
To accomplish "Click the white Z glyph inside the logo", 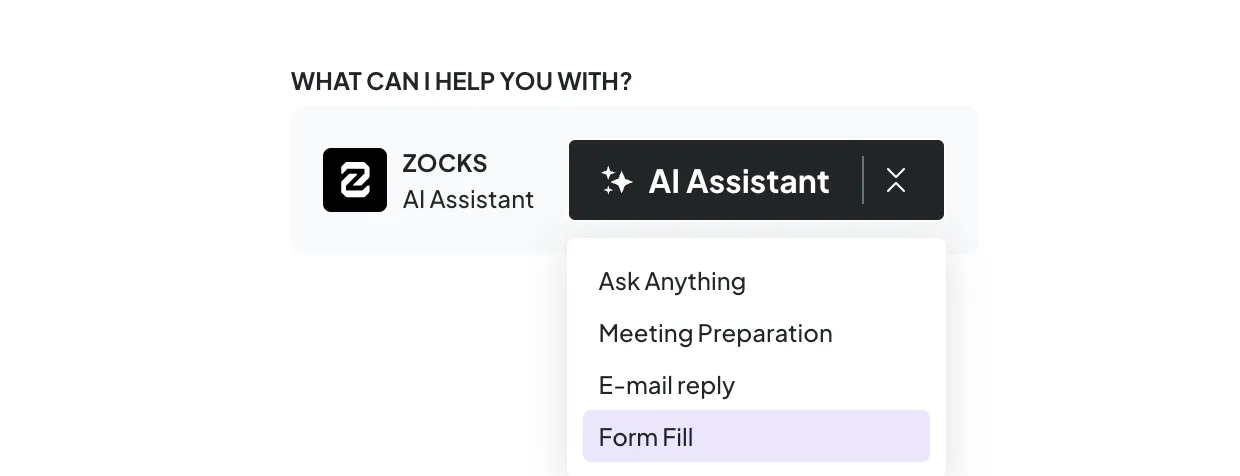I will point(355,180).
